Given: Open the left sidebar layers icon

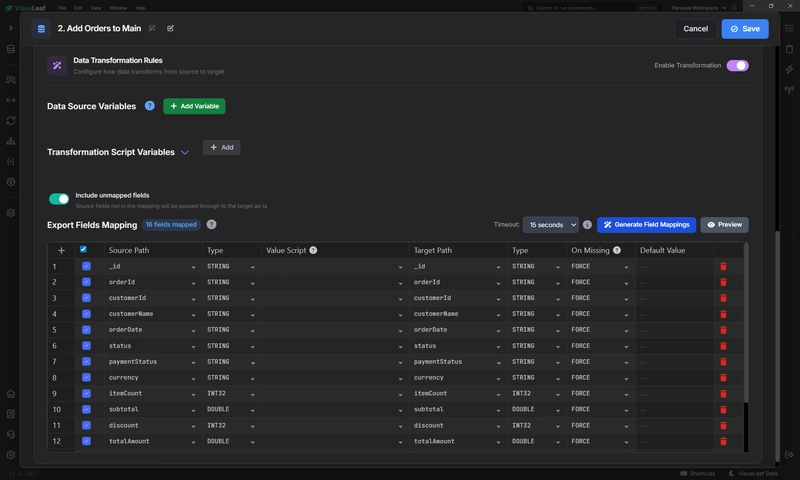Looking at the screenshot, I should coord(11,213).
